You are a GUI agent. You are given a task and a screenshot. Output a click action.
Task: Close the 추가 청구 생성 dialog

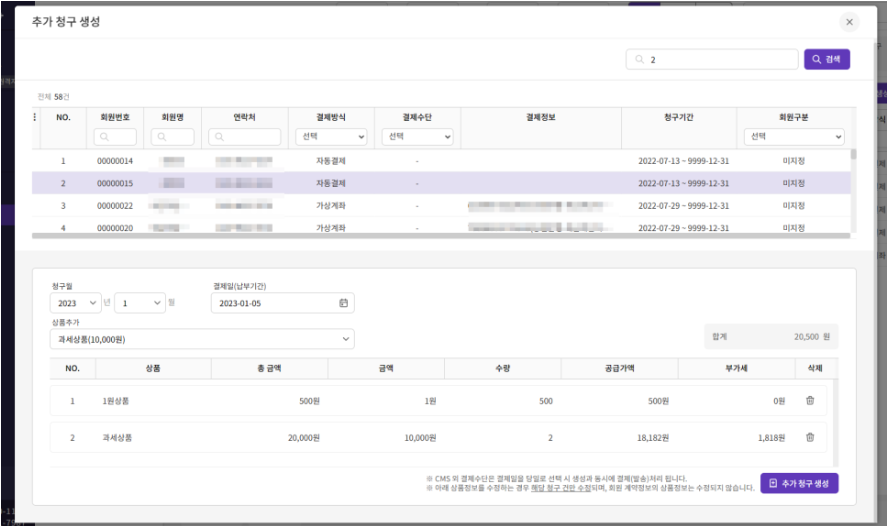tap(849, 22)
